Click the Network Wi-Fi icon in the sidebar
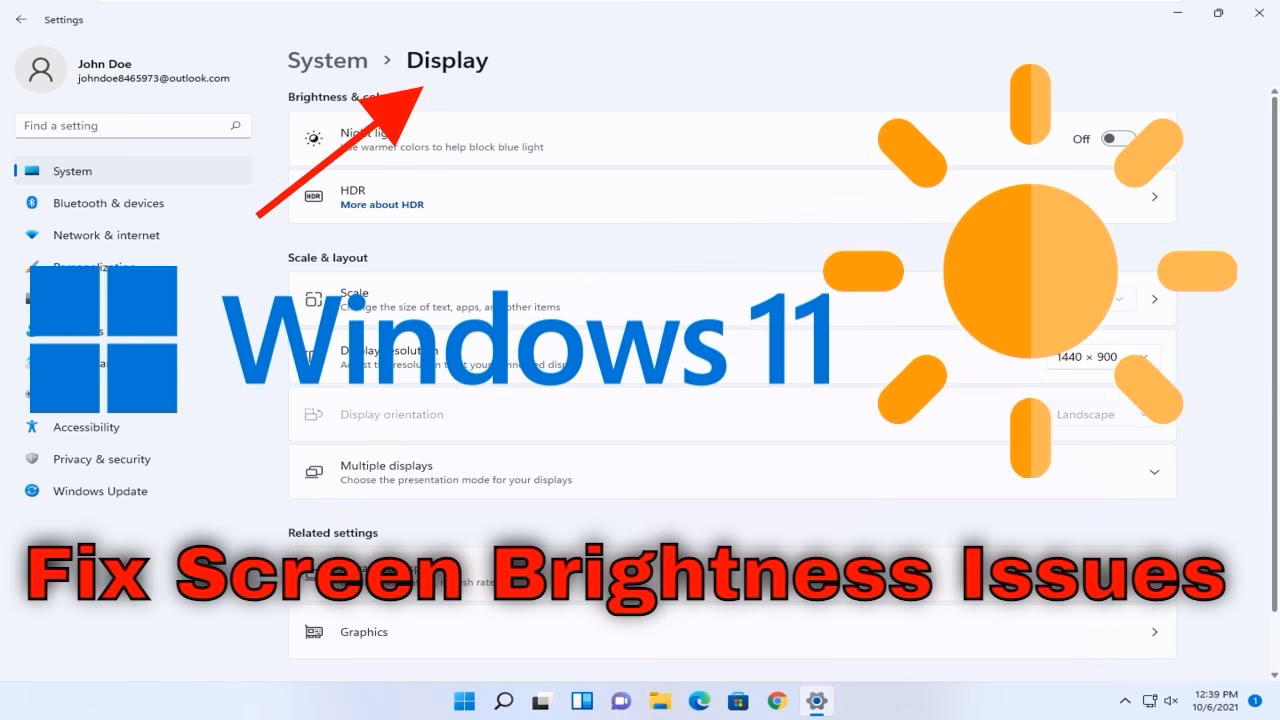The height and width of the screenshot is (720, 1280). [32, 235]
